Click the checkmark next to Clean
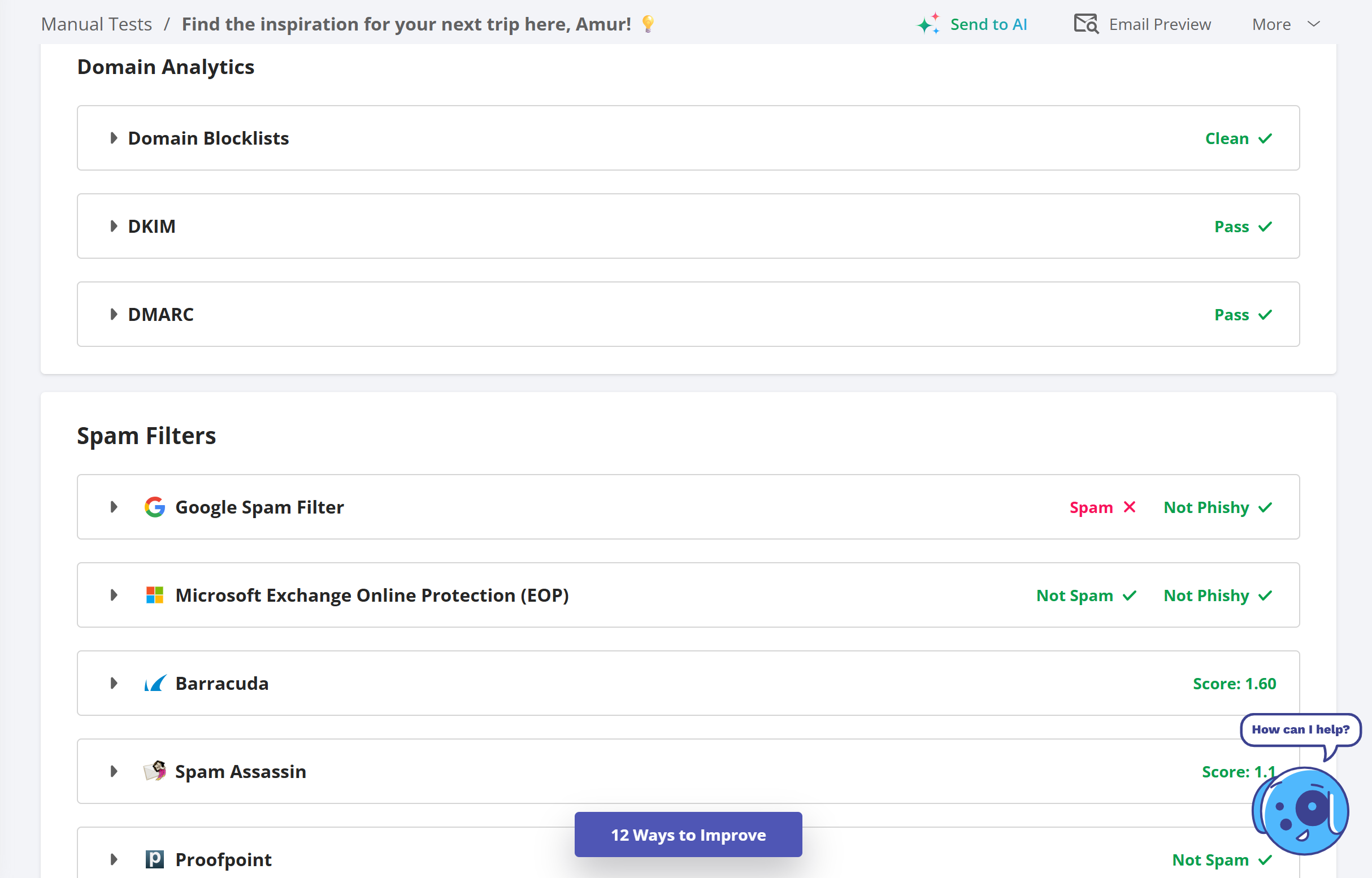This screenshot has width=1372, height=878. [x=1265, y=138]
